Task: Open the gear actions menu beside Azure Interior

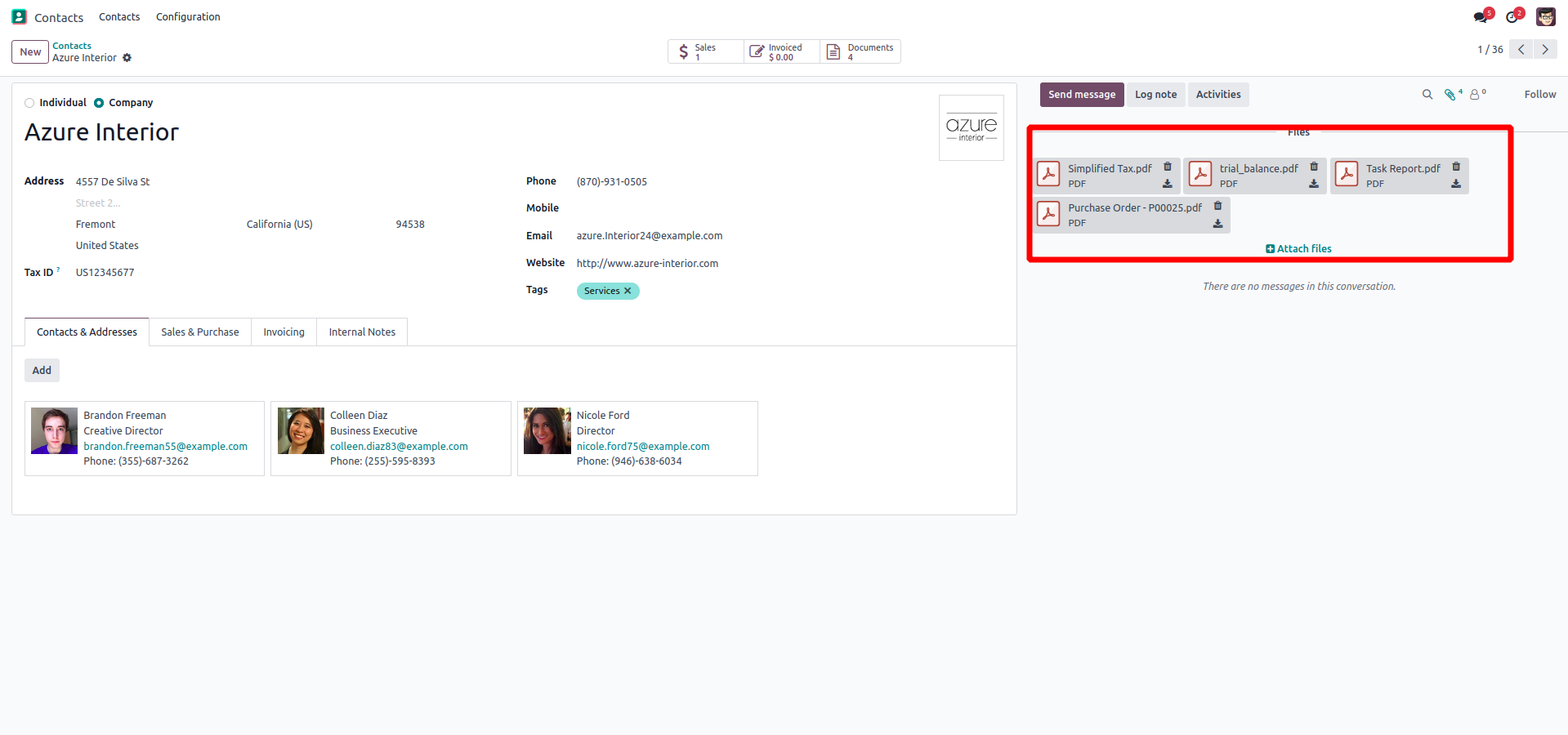Action: coord(127,58)
